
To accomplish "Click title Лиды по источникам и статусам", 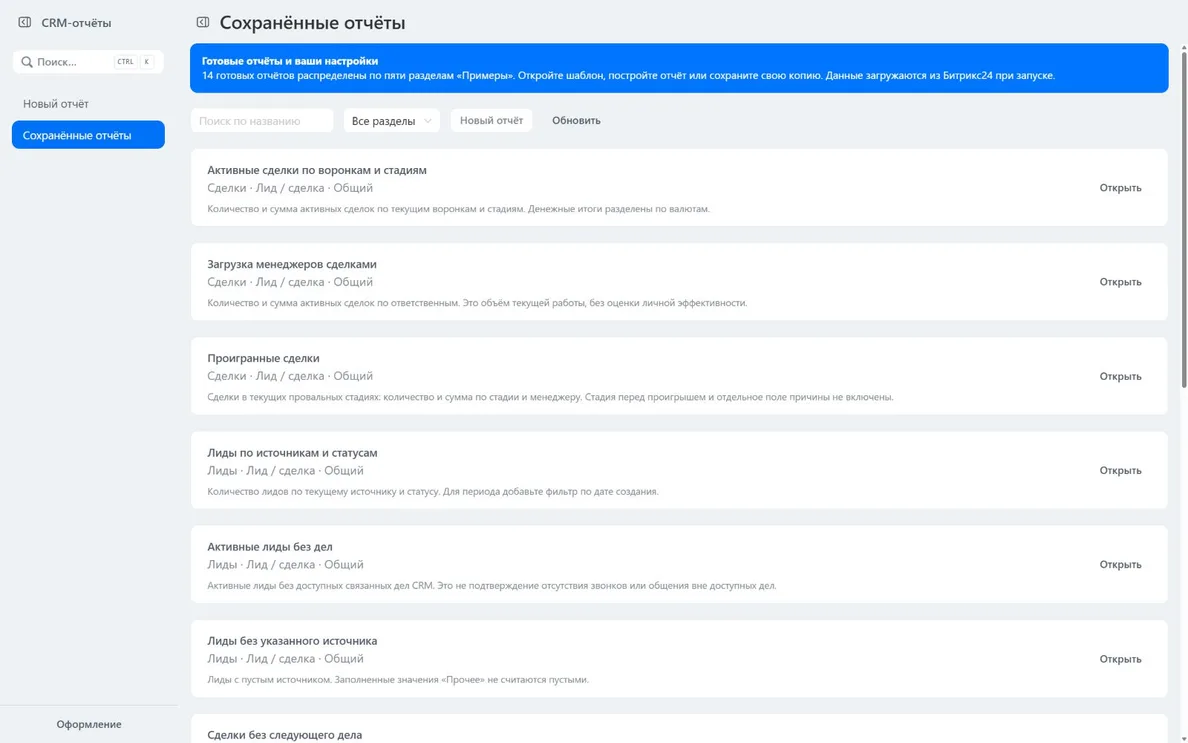I will tap(292, 453).
